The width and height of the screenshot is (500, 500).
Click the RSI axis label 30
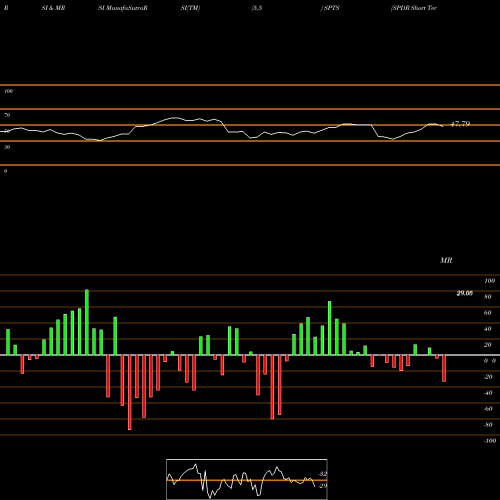point(7,147)
